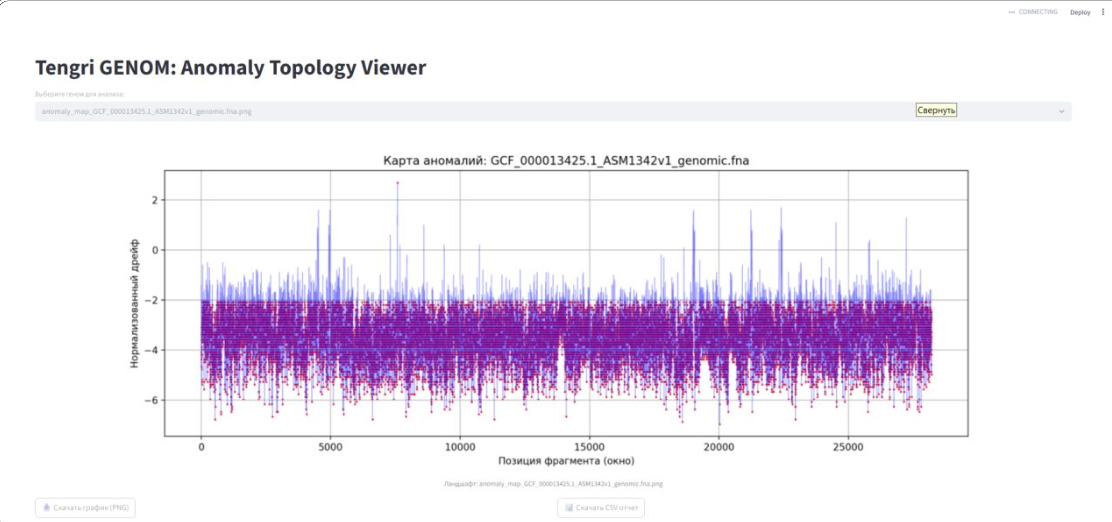This screenshot has height=522, width=1112.
Task: Click the Свернуть tooltip label
Action: pos(936,111)
